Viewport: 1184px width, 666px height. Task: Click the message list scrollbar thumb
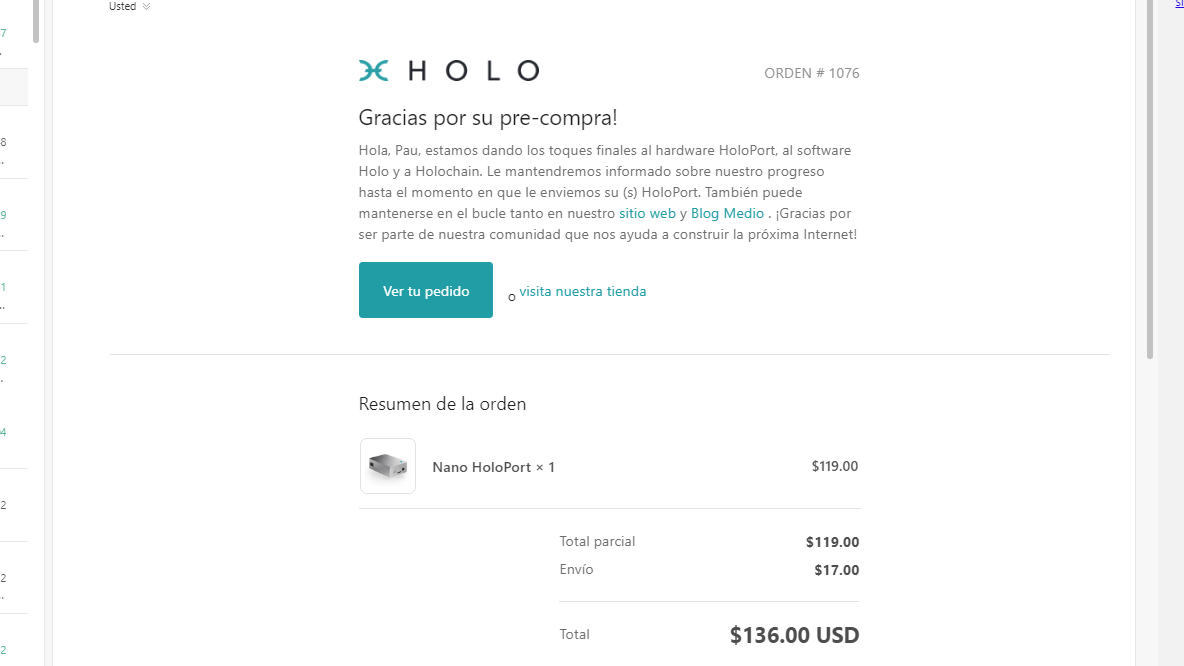click(35, 21)
